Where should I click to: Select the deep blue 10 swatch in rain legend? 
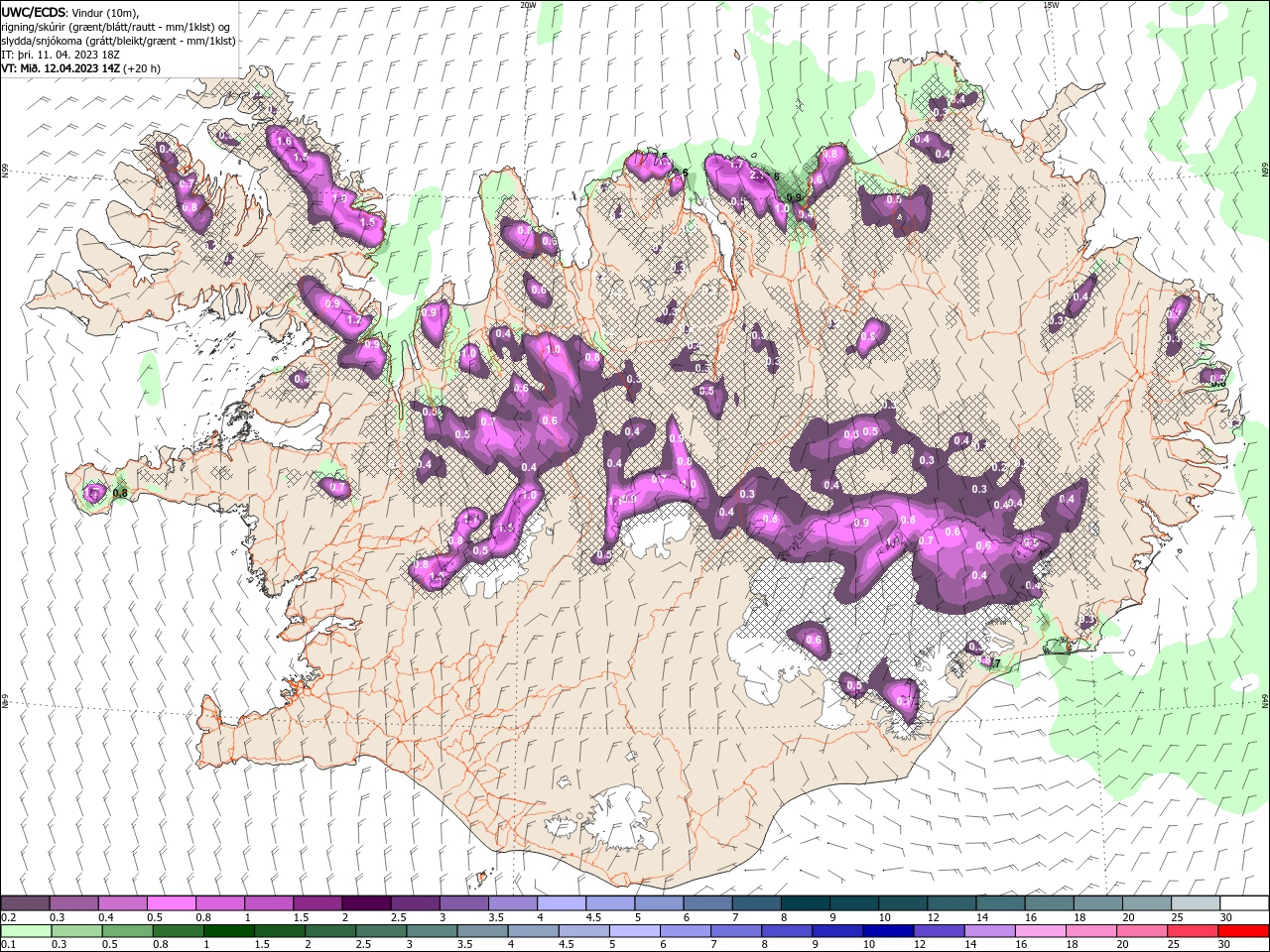tap(888, 931)
